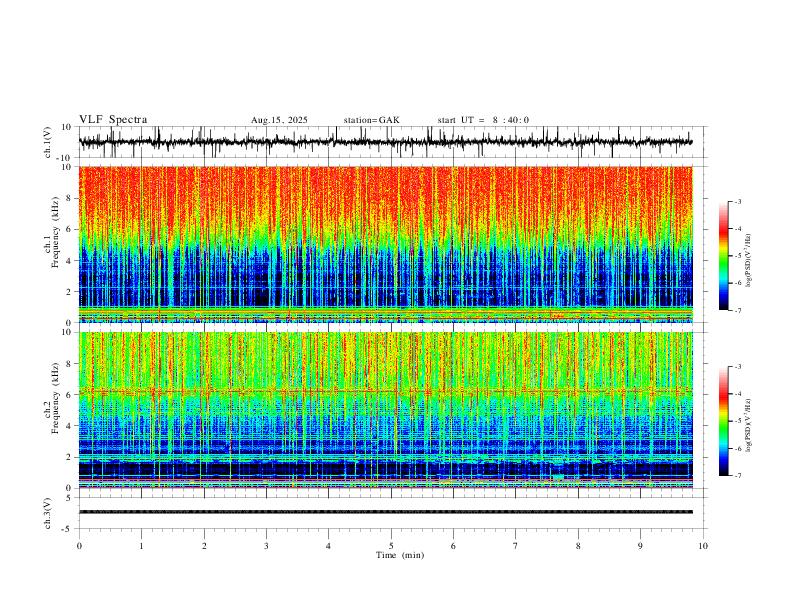Click the "station=GAK" header label
The height and width of the screenshot is (612, 792).
click(x=371, y=120)
